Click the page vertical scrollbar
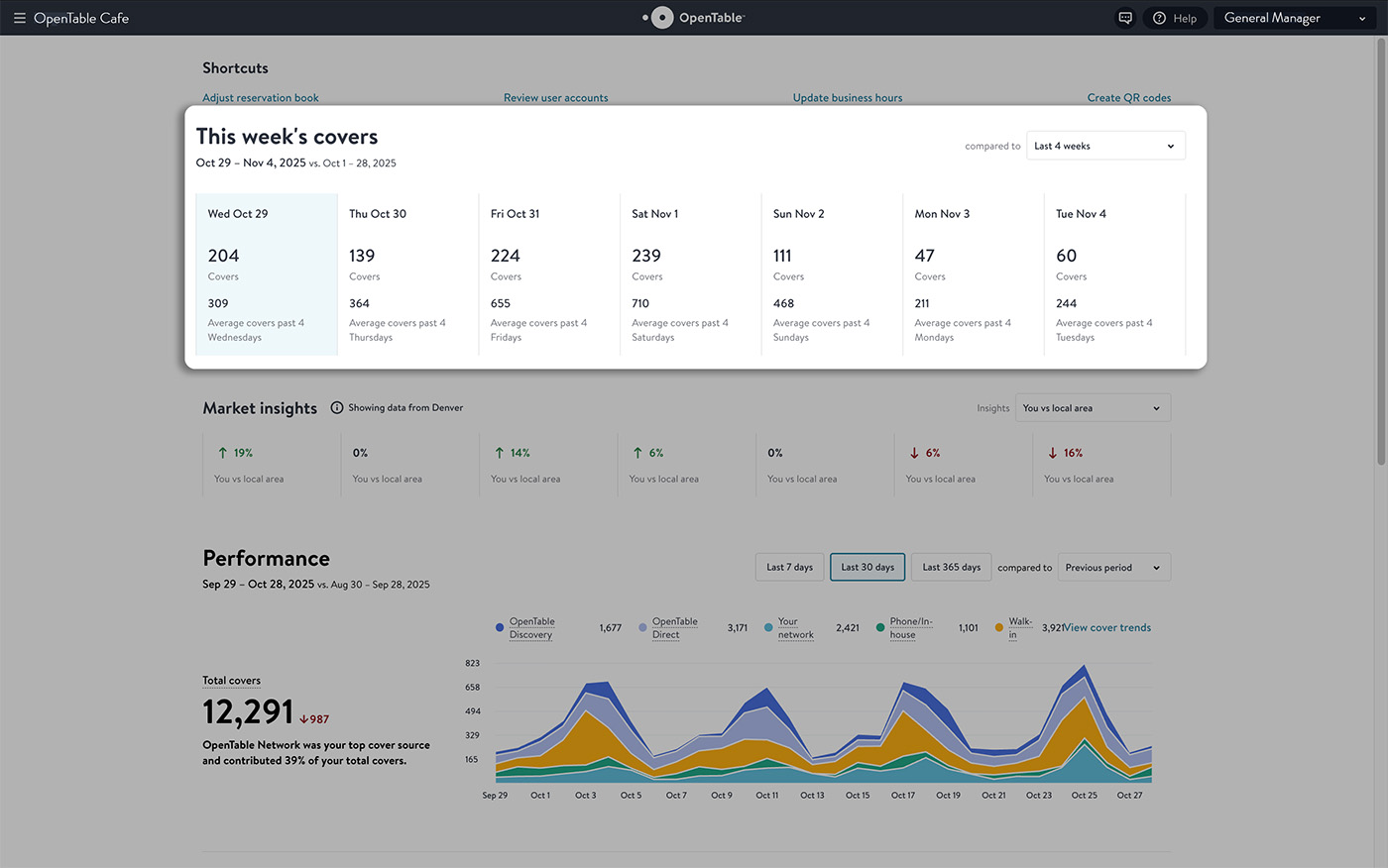 pyautogui.click(x=1381, y=251)
